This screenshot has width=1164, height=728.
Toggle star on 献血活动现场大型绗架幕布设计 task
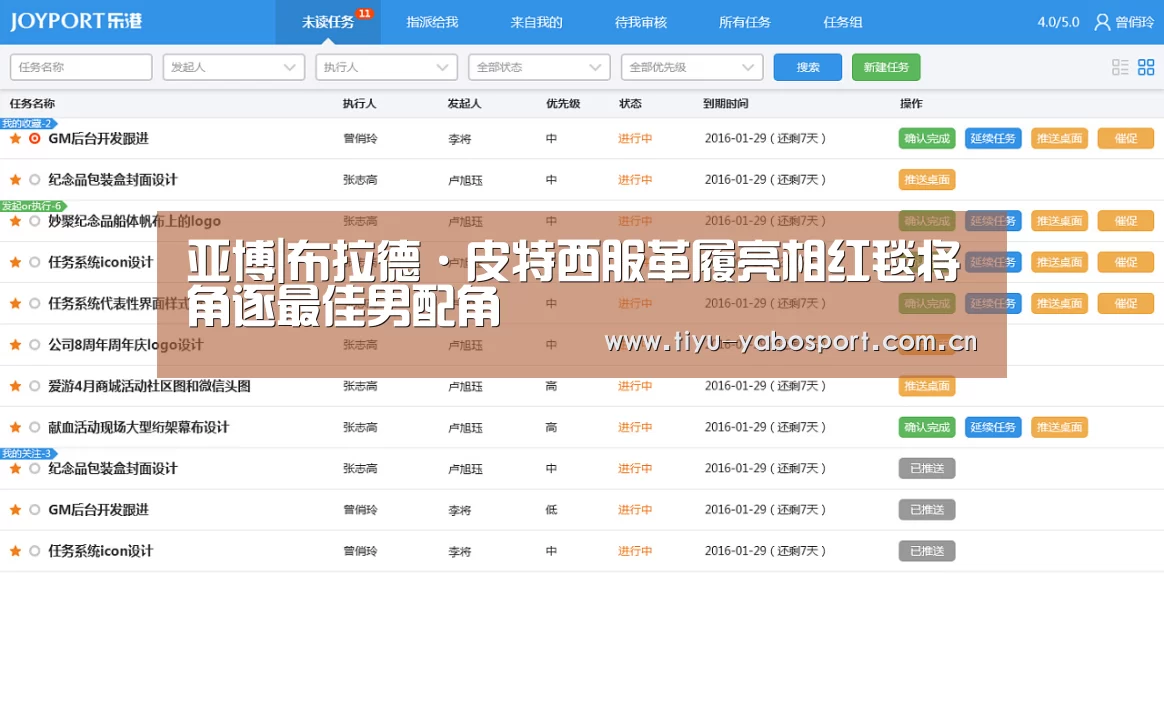[x=15, y=427]
